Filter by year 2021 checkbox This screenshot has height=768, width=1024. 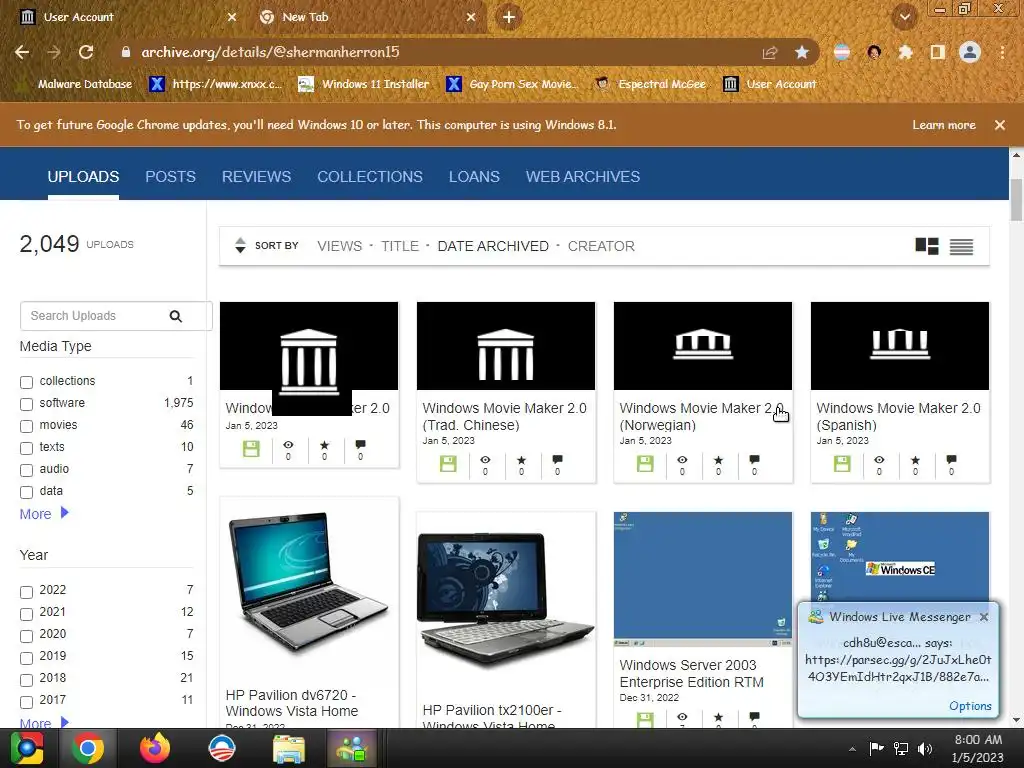point(26,614)
